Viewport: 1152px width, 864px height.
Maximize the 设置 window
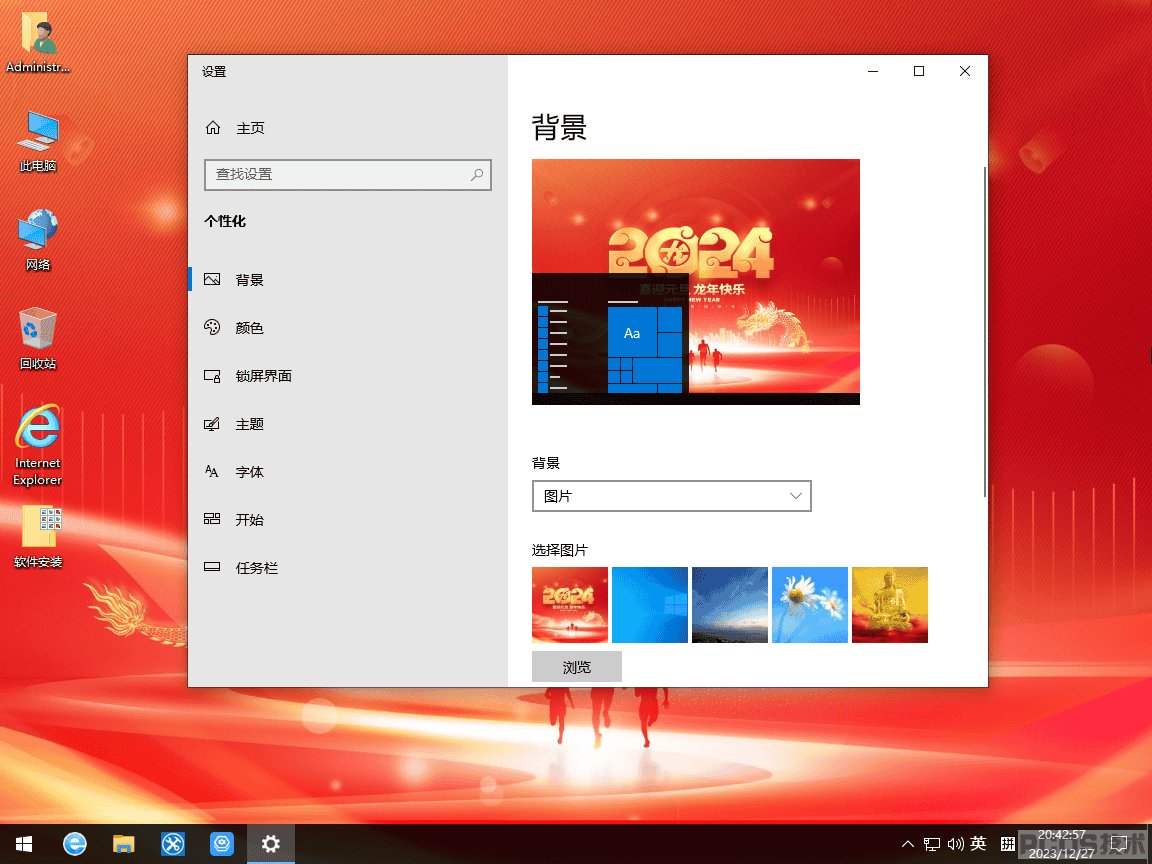(918, 71)
